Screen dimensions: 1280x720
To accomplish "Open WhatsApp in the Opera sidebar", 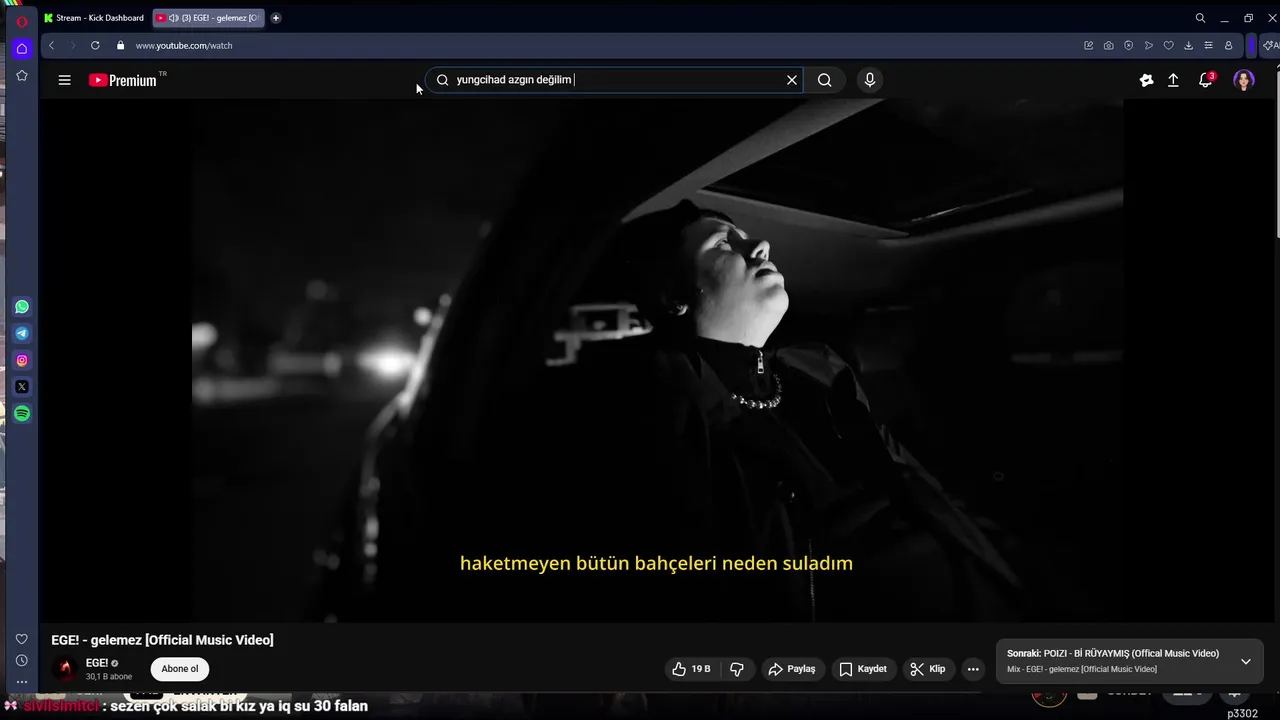I will tap(22, 307).
